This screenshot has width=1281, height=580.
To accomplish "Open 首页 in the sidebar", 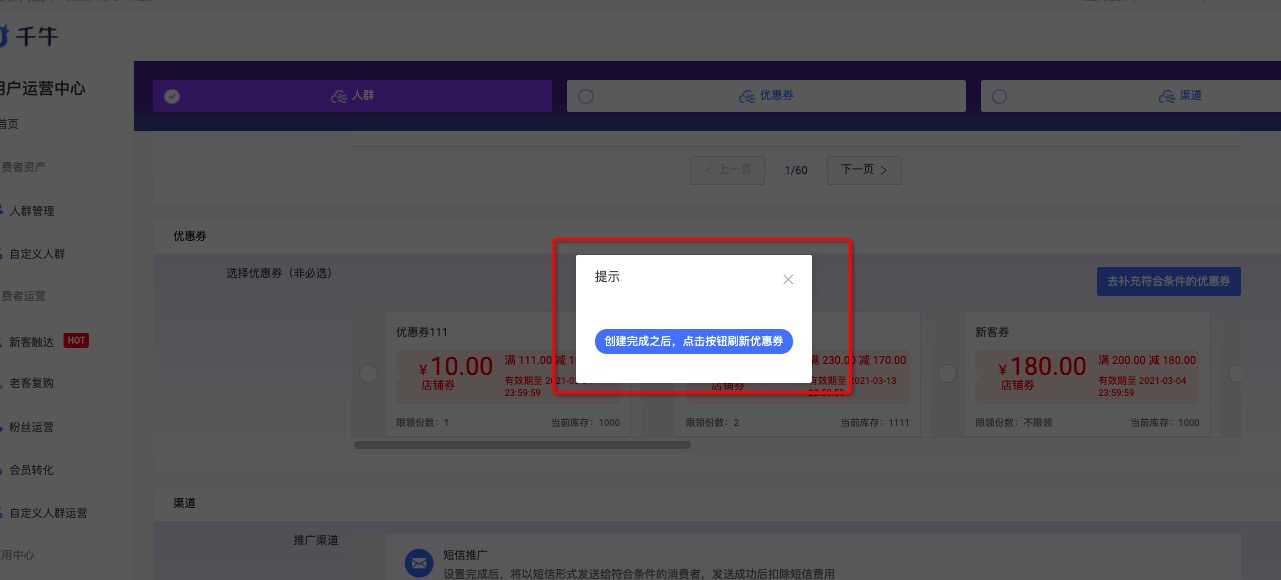I will tap(9, 124).
